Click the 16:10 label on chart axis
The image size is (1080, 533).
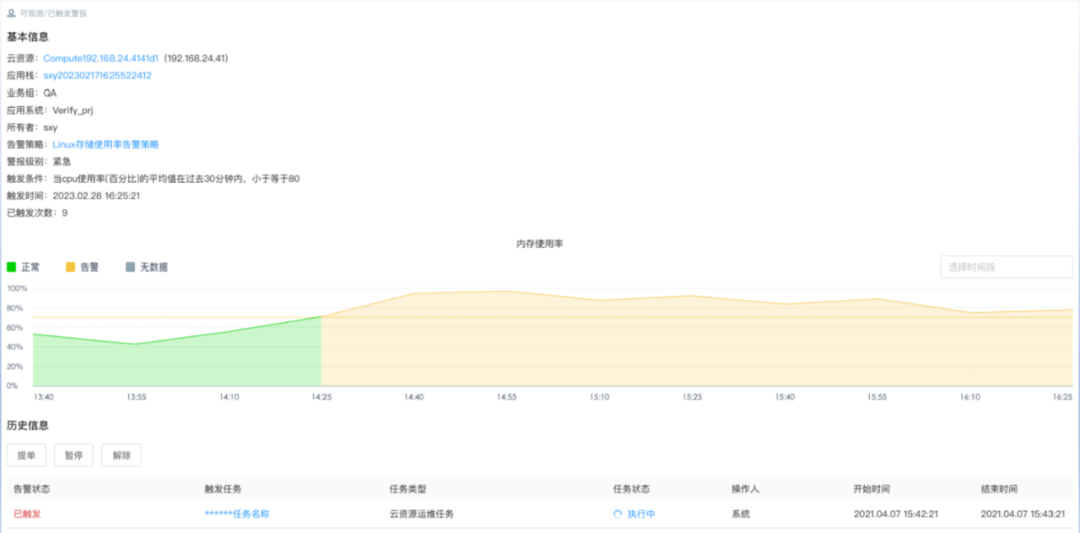970,397
